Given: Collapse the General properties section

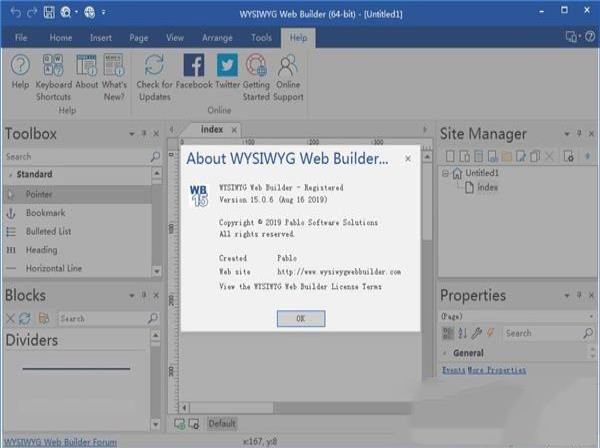Looking at the screenshot, I should point(445,353).
